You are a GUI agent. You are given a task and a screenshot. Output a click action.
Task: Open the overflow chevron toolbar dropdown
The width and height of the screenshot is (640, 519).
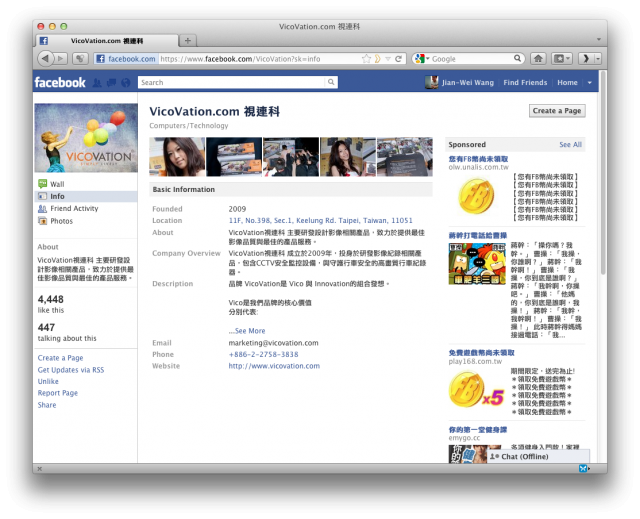coord(598,59)
